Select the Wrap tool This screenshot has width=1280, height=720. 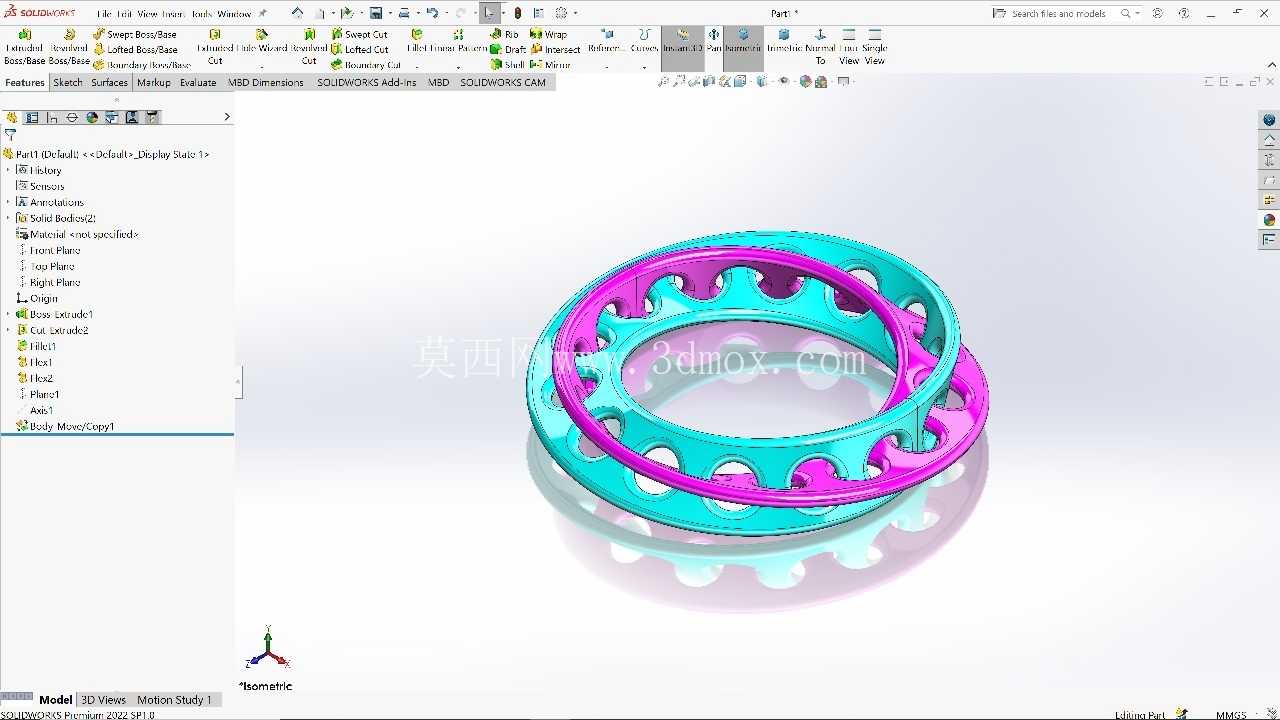(x=548, y=34)
